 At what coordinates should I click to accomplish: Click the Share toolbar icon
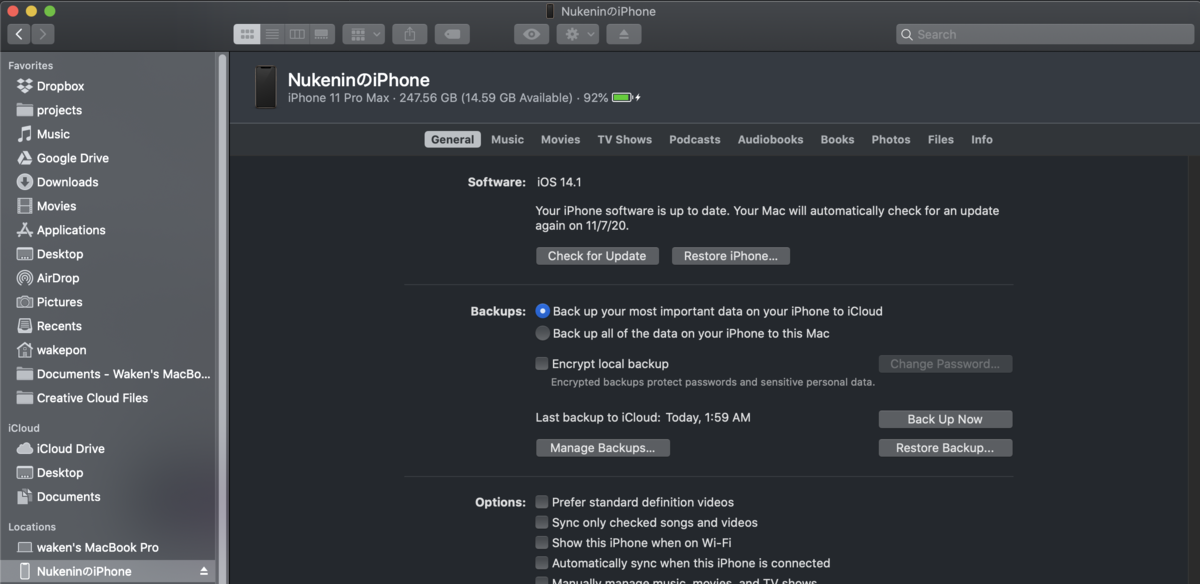pyautogui.click(x=410, y=34)
